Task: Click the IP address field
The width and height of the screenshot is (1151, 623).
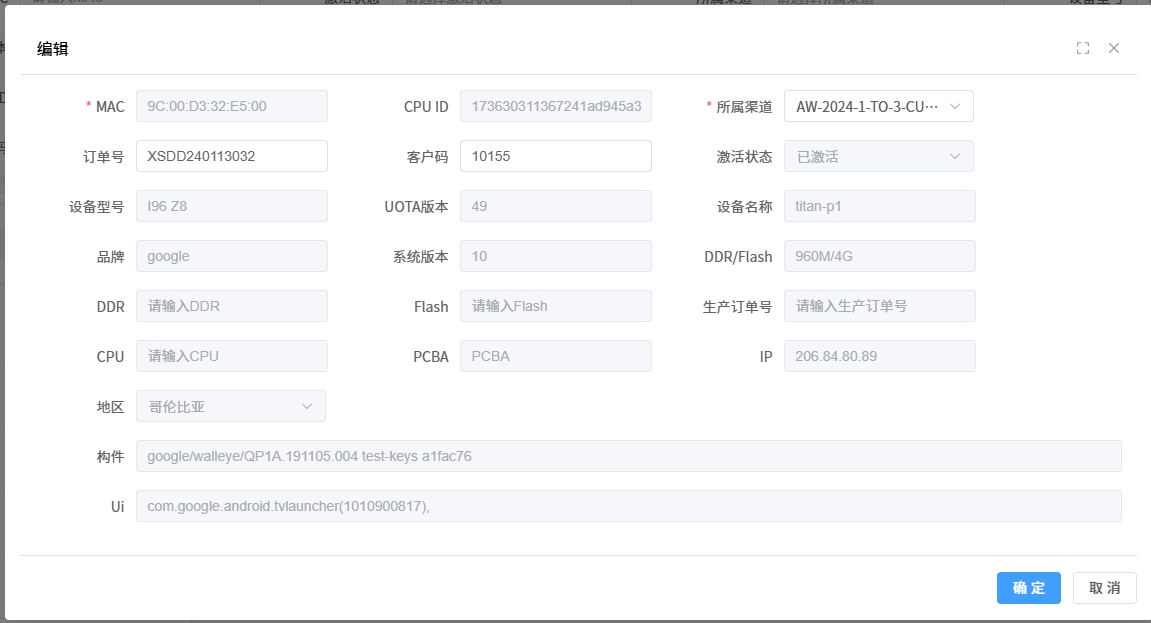Action: (879, 356)
